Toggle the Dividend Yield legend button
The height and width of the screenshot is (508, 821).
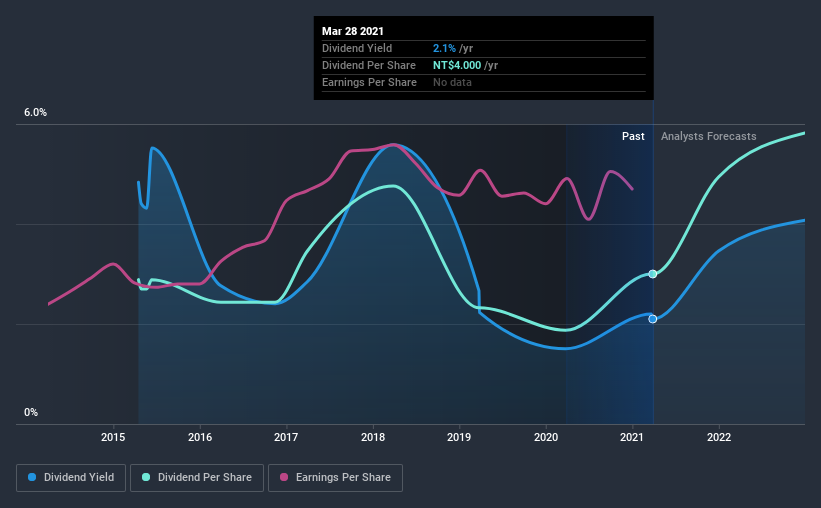pos(71,478)
